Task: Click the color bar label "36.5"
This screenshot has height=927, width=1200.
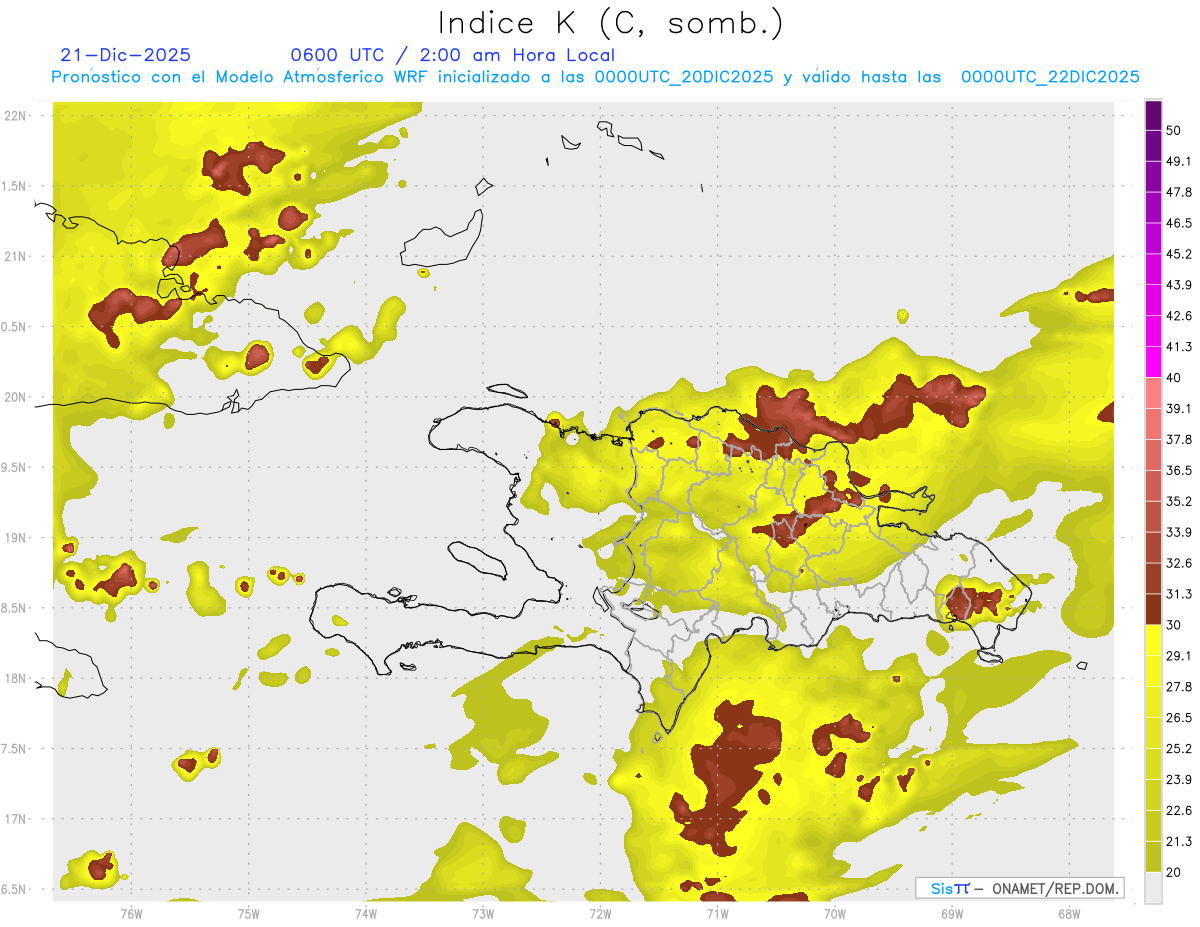Action: 1179,470
